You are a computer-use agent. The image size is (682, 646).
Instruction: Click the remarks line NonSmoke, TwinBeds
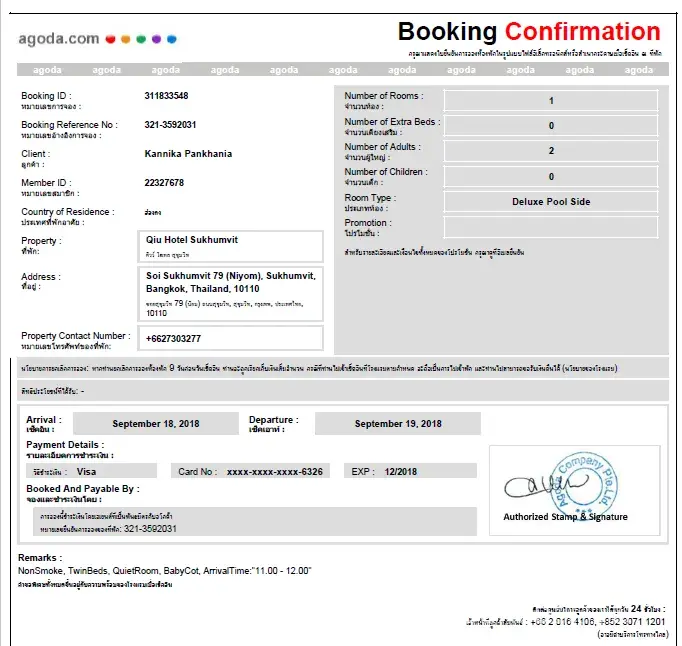pyautogui.click(x=164, y=571)
